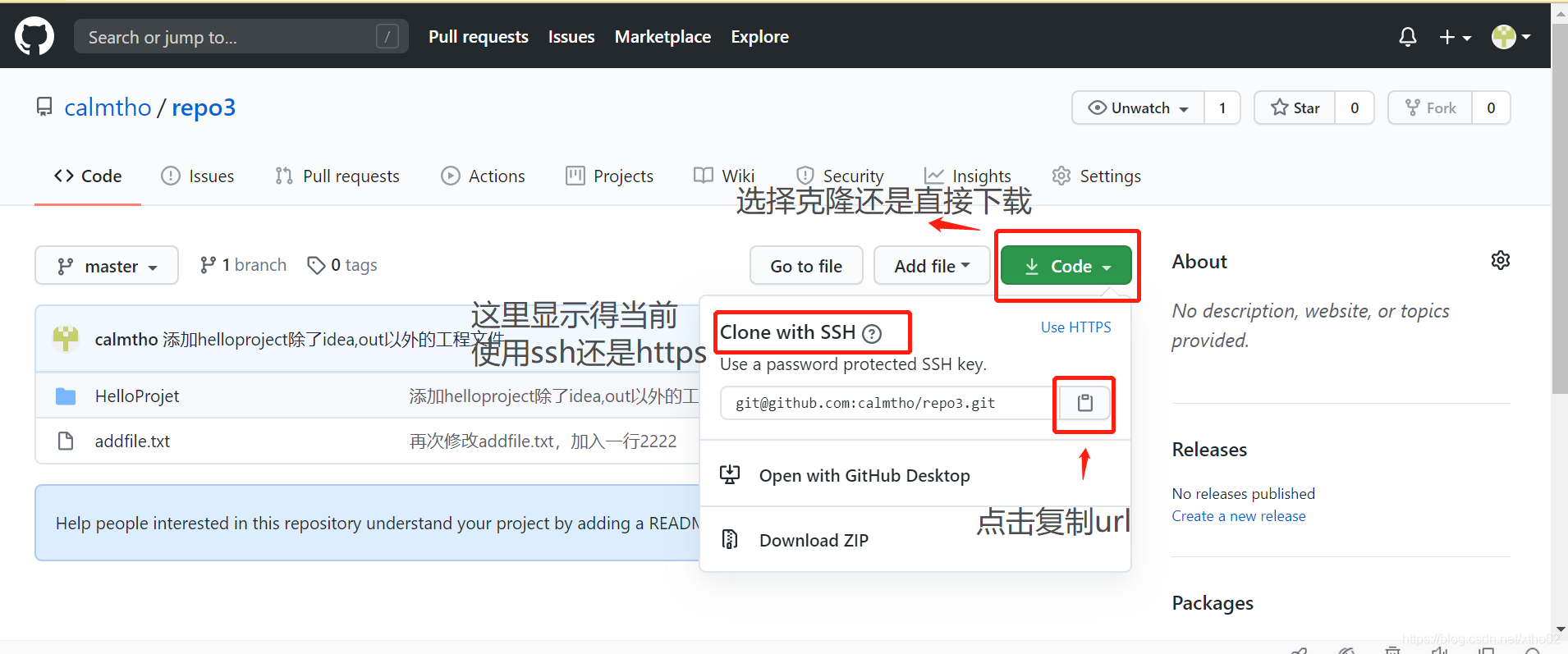Viewport: 1568px width, 654px height.
Task: View fork count next to Fork
Action: (x=1491, y=107)
